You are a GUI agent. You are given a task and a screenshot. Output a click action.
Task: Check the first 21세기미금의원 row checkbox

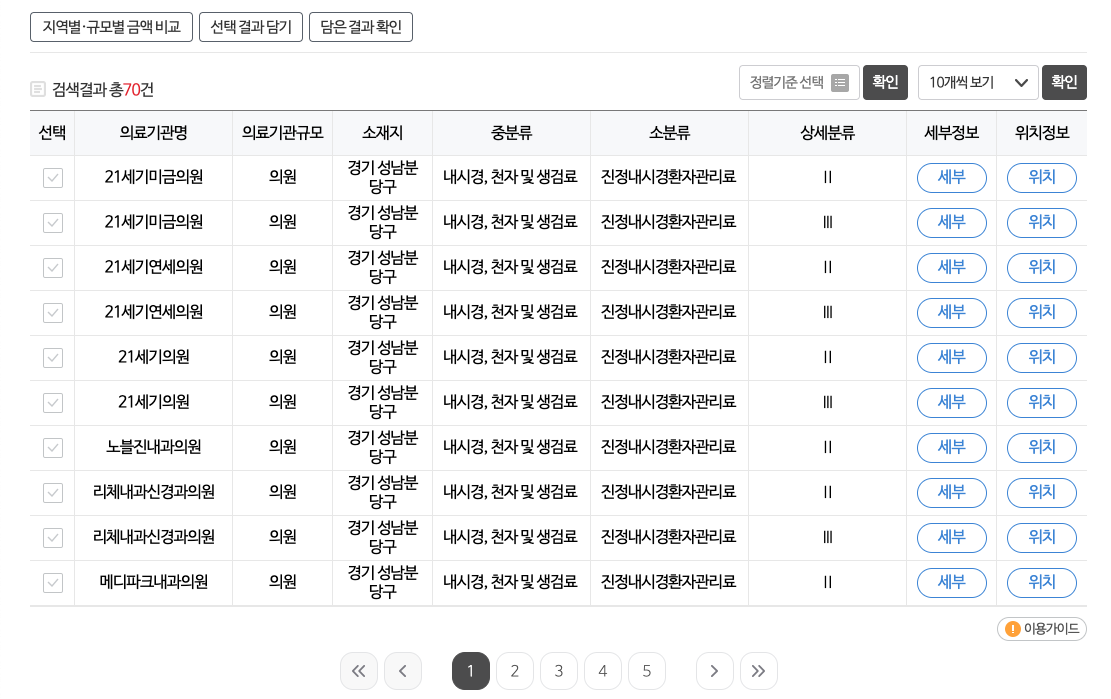(x=52, y=177)
